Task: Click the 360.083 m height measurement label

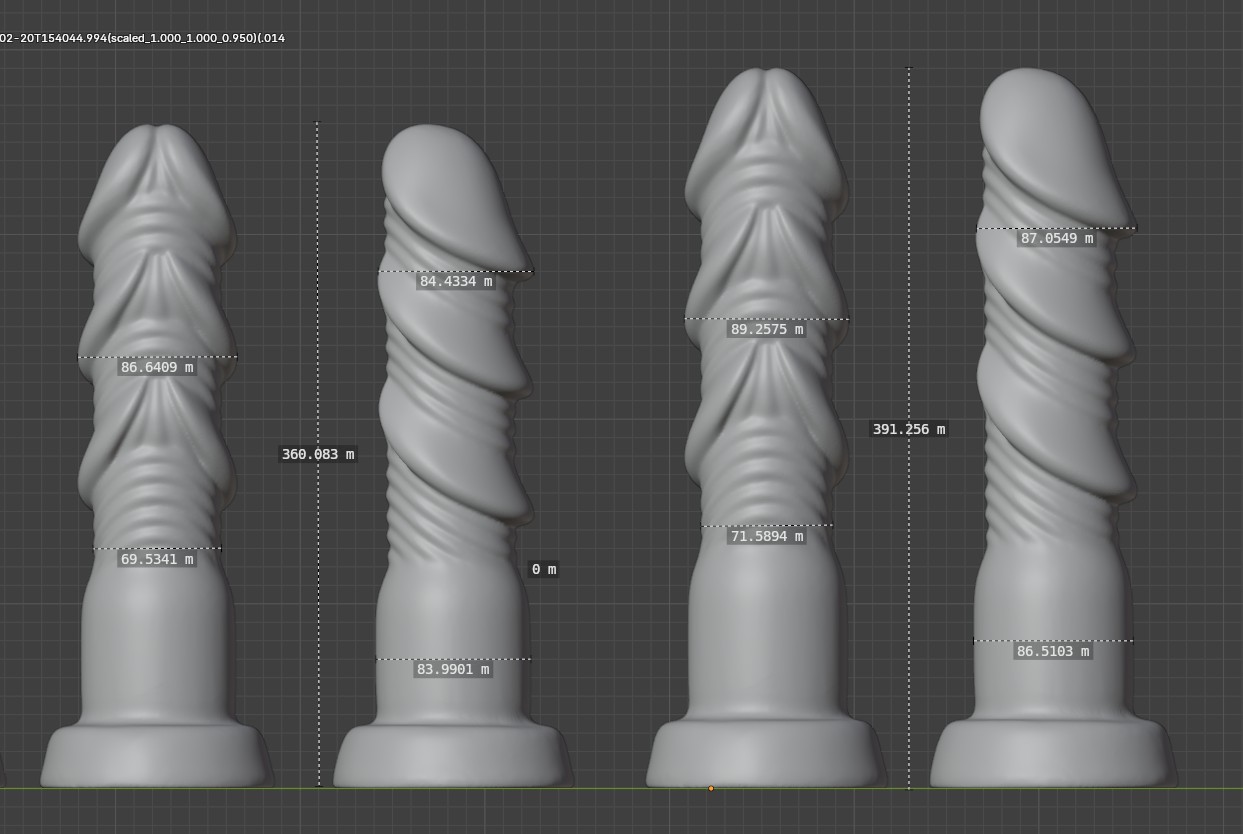Action: click(x=318, y=454)
